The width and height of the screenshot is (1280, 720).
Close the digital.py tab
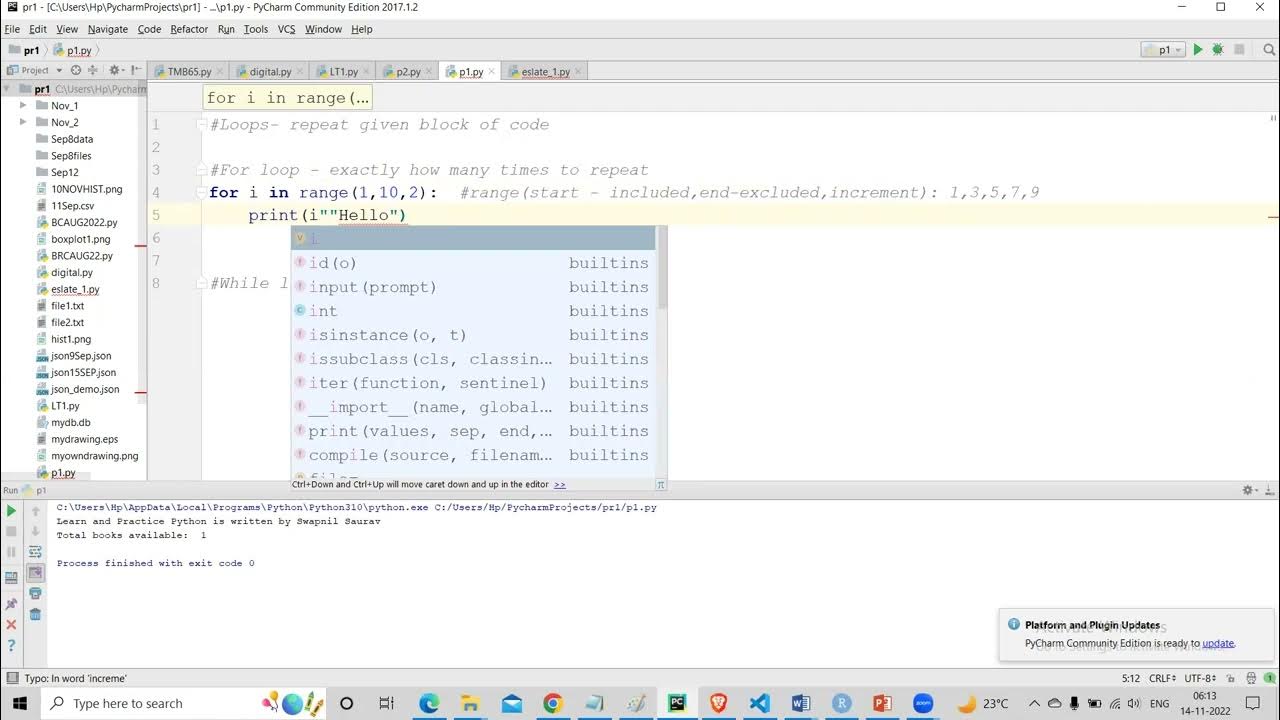click(302, 72)
